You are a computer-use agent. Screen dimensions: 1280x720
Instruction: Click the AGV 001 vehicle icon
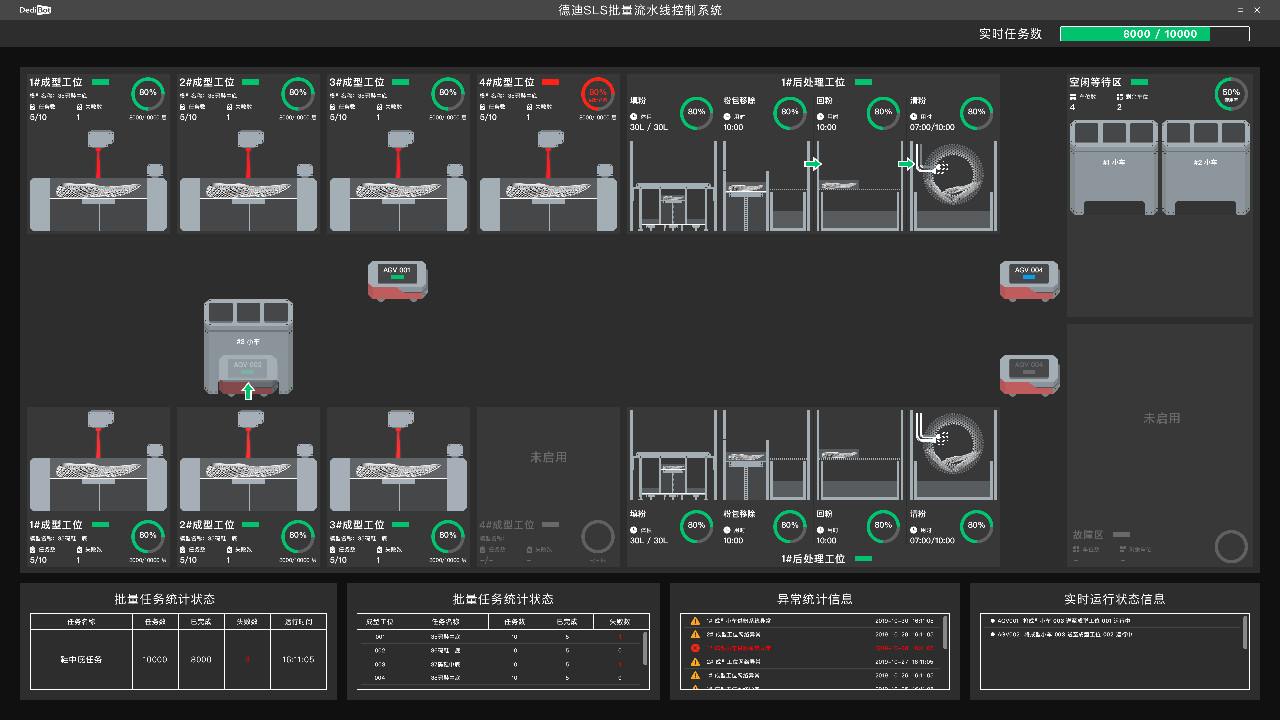click(x=398, y=279)
